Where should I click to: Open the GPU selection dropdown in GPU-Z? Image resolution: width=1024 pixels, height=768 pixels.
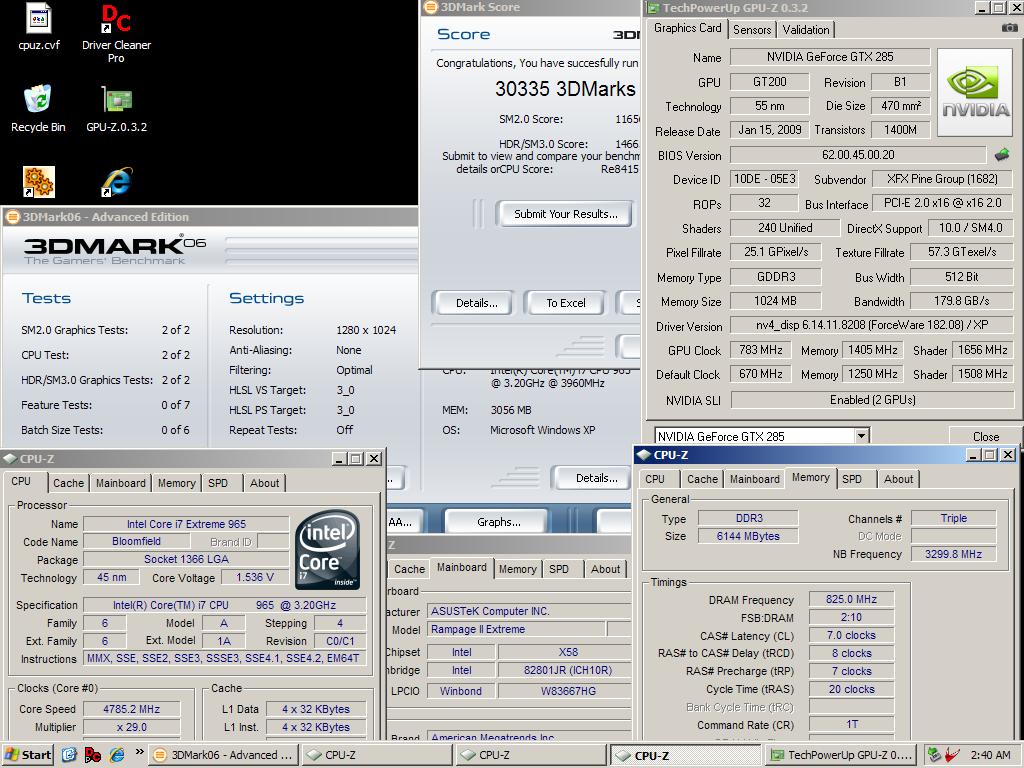tap(861, 436)
